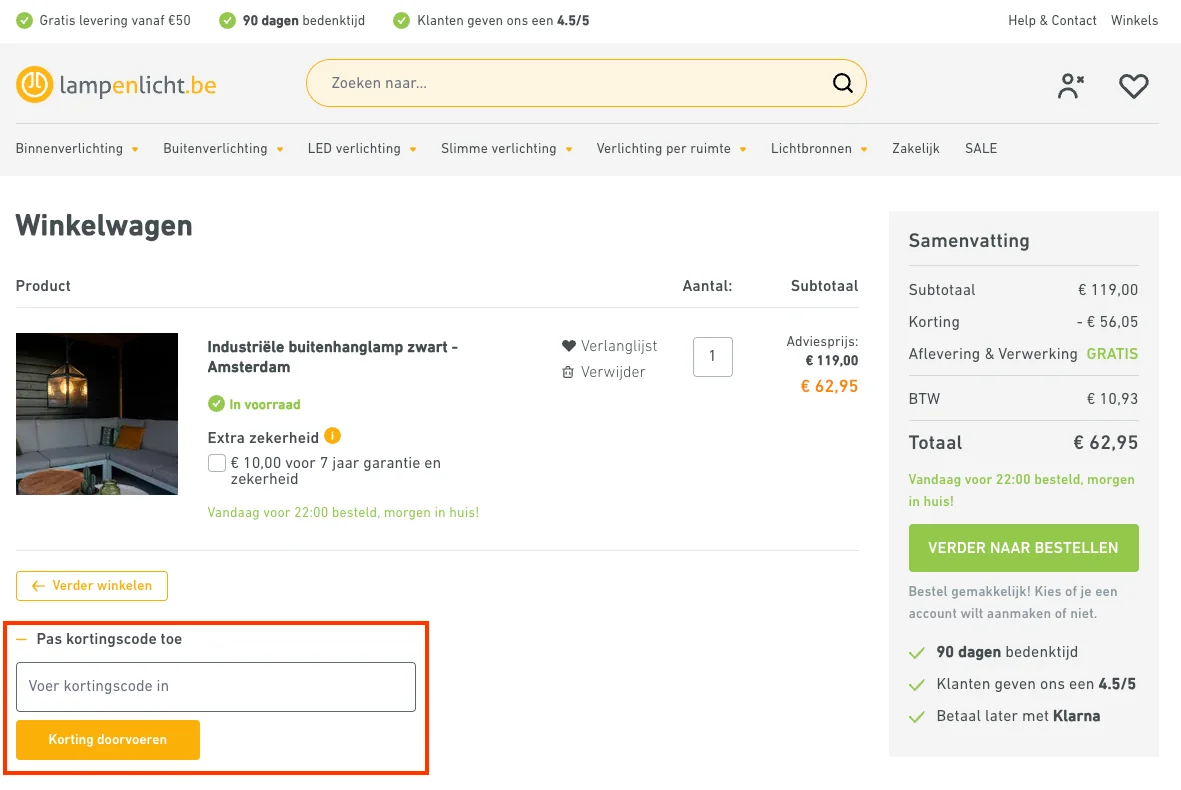Click the Extra zekerheid info icon
1181x790 pixels.
point(333,436)
